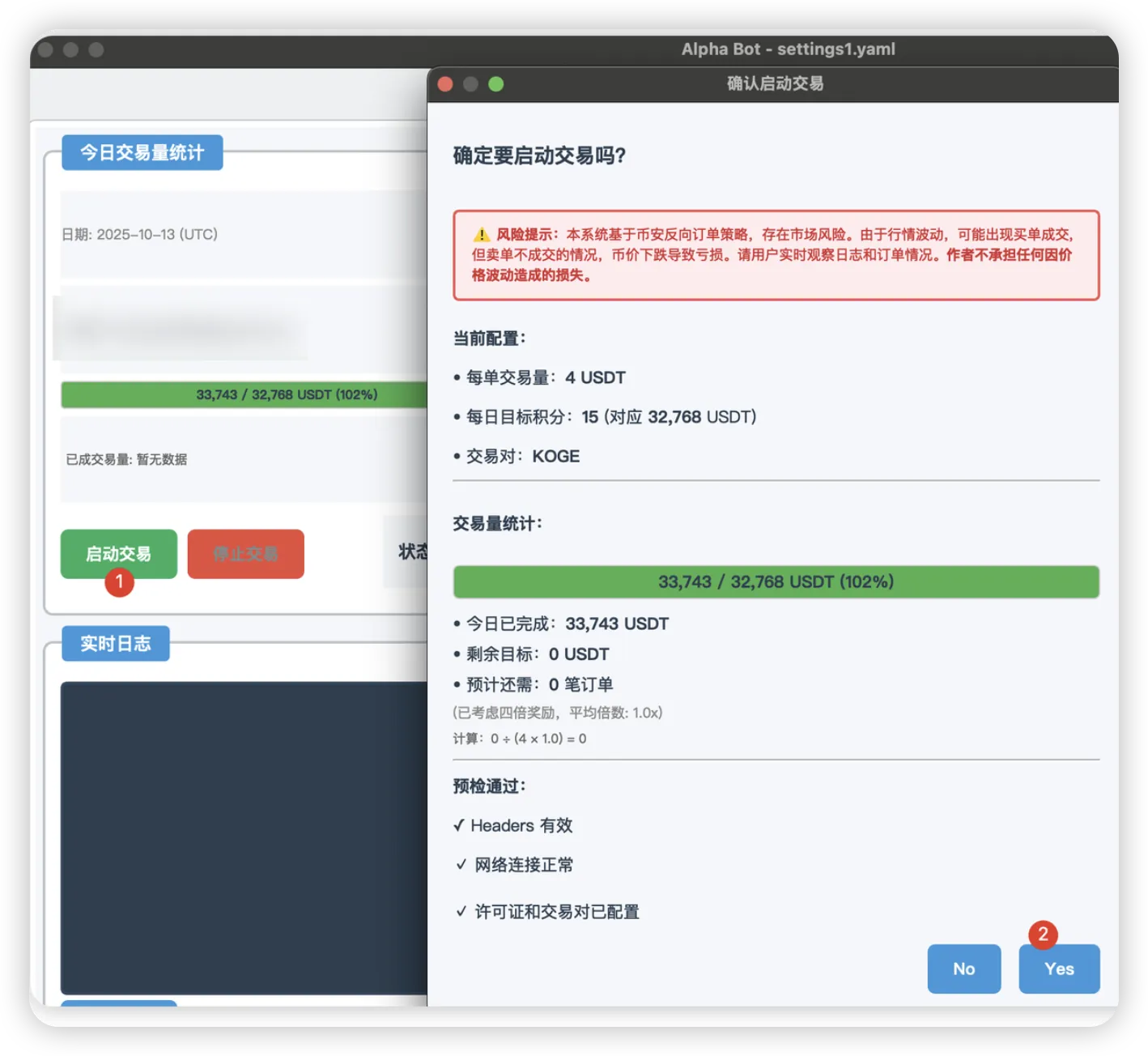Click the checkmark beside 许可证和交易对已配置
Image resolution: width=1148 pixels, height=1056 pixels.
(461, 911)
